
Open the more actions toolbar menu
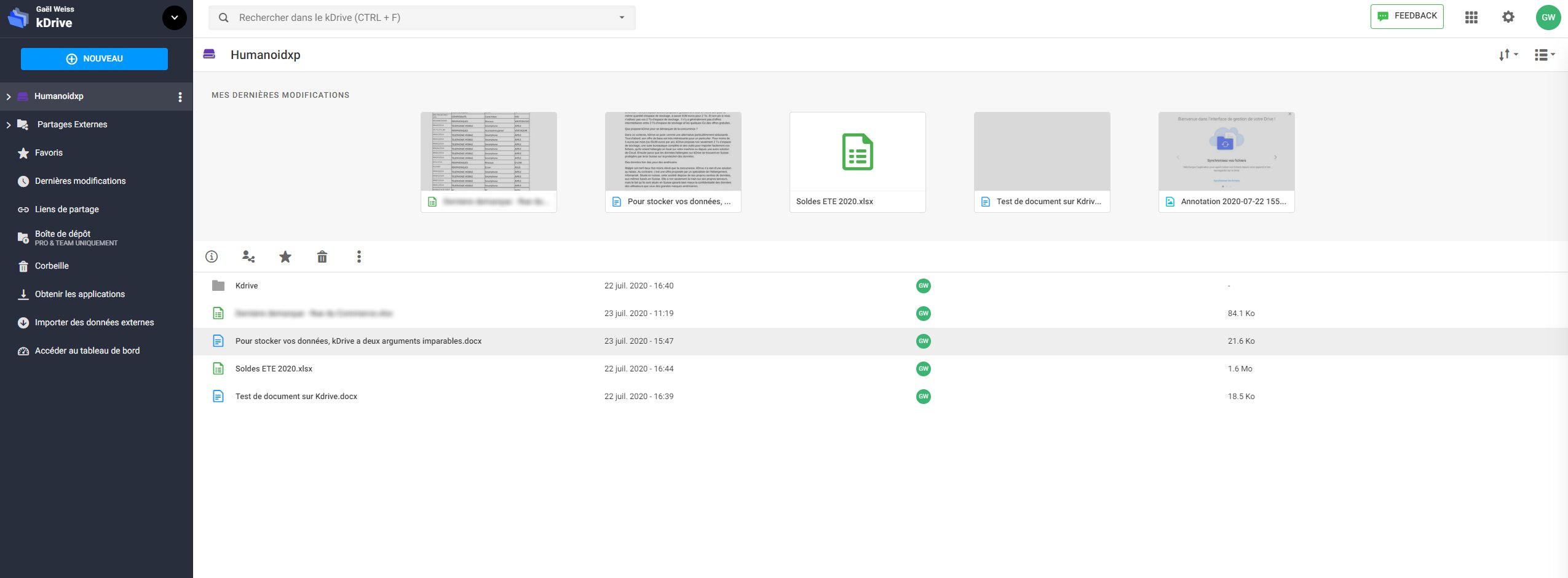(359, 256)
